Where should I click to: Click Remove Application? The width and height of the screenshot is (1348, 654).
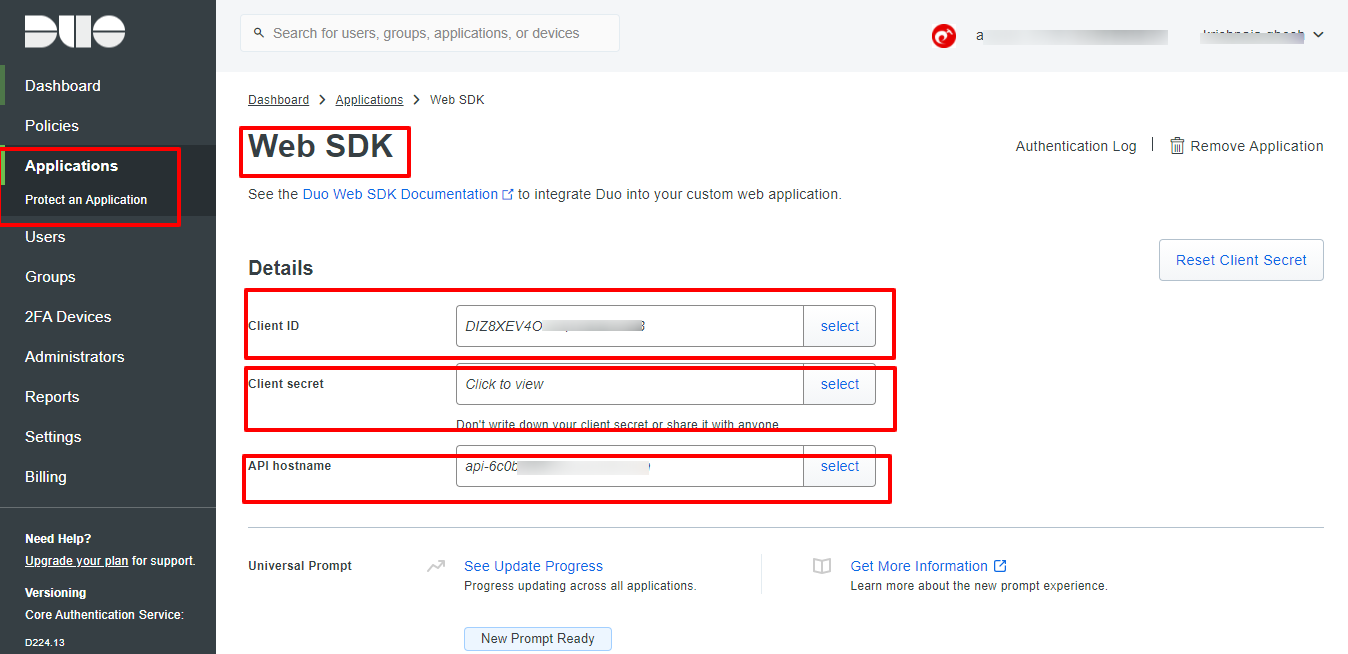[1257, 146]
